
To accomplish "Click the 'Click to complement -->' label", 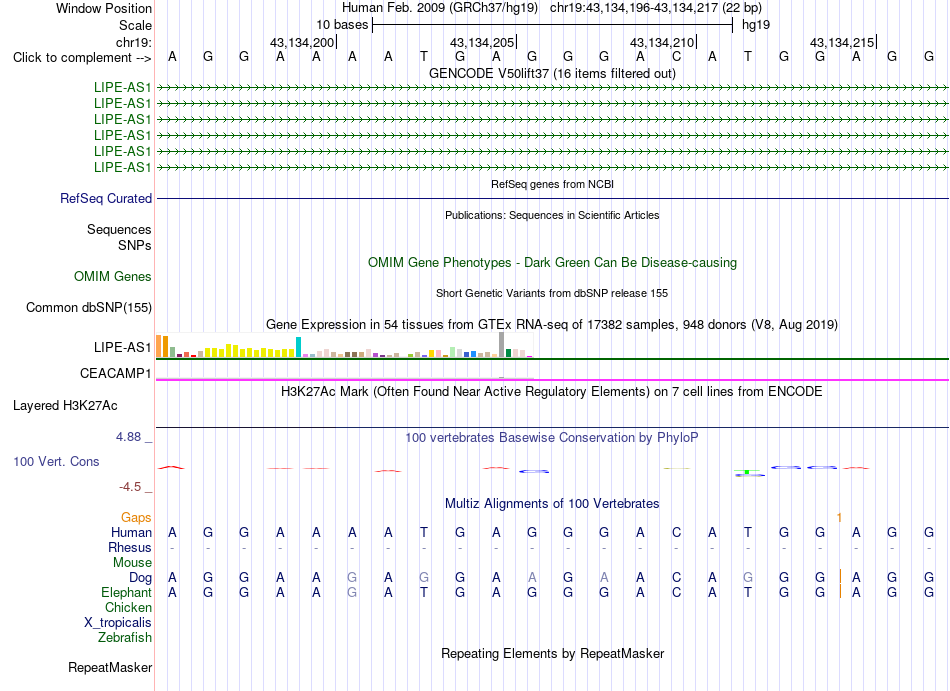I will click(82, 58).
